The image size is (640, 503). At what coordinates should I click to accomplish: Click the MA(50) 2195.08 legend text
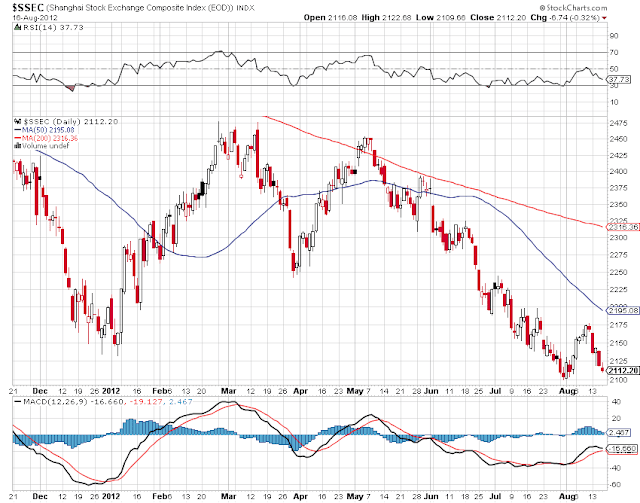(49, 130)
